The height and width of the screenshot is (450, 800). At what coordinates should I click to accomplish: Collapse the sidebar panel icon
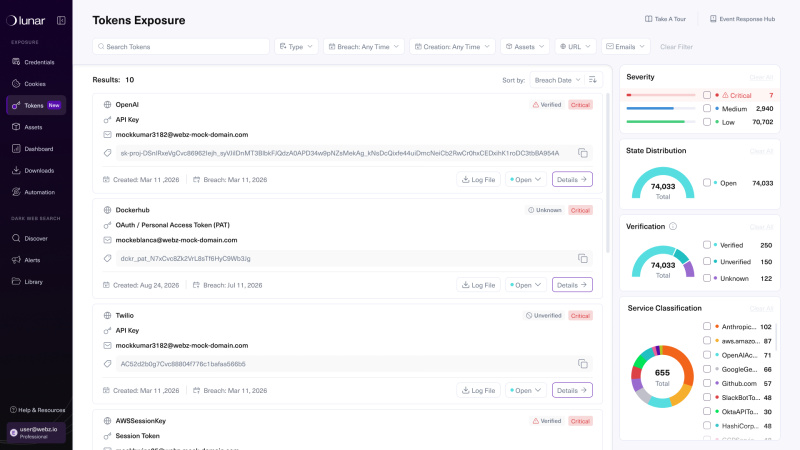[61, 20]
